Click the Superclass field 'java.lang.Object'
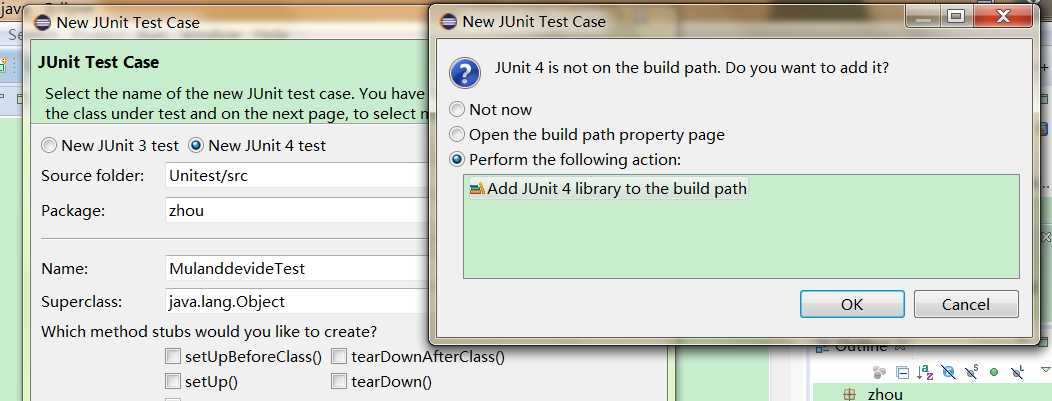The width and height of the screenshot is (1052, 401). pos(297,301)
